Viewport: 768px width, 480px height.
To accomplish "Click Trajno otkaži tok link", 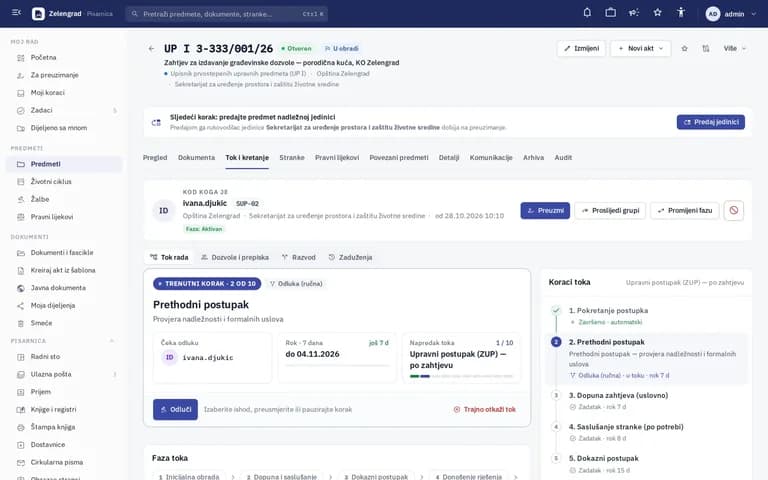I will pos(484,409).
